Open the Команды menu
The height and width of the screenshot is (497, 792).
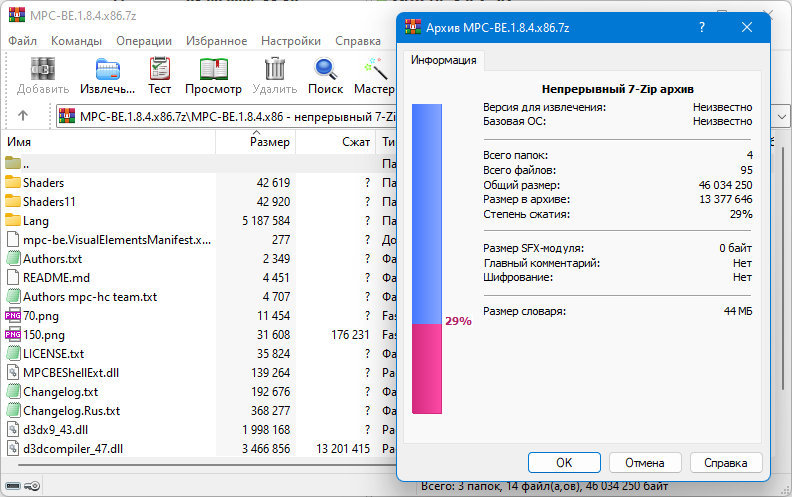(x=76, y=41)
